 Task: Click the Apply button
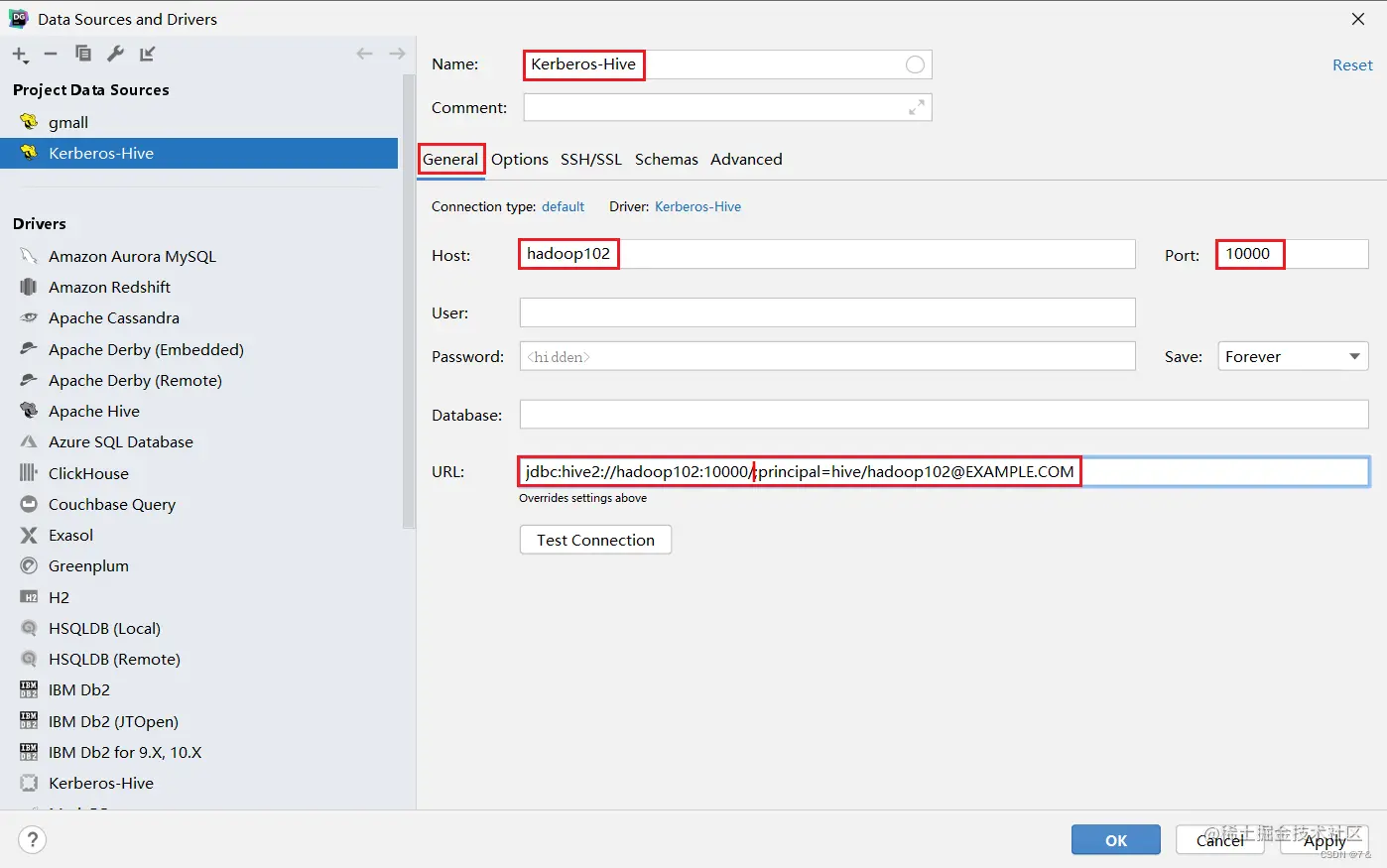click(x=1324, y=840)
